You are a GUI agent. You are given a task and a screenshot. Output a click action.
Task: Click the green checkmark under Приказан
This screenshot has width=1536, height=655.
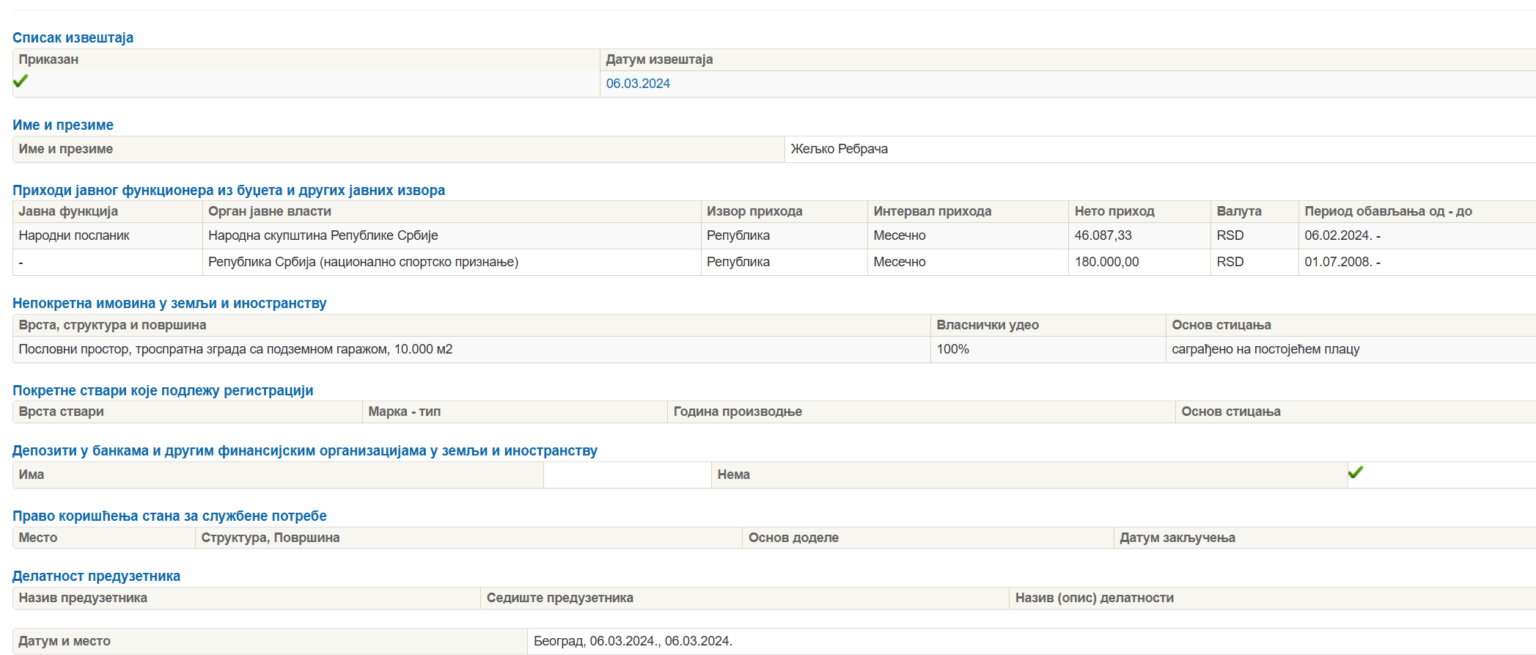coord(20,82)
